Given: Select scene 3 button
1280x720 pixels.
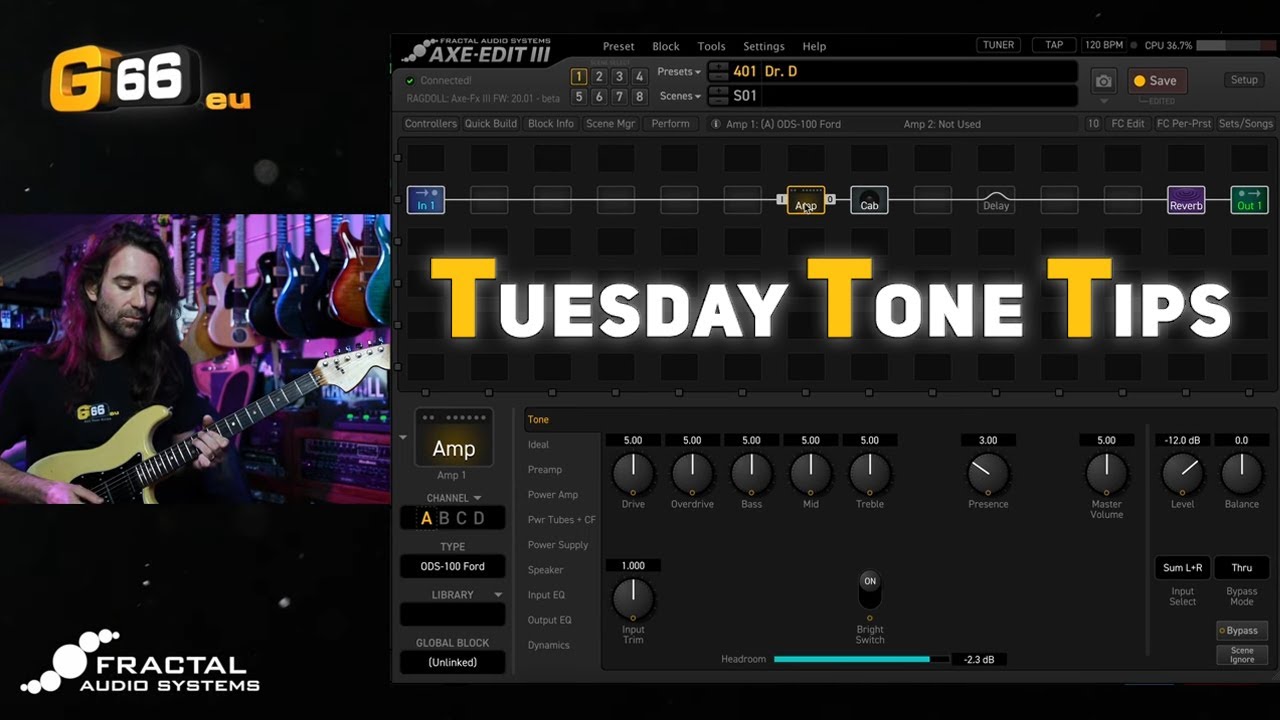Looking at the screenshot, I should pos(619,76).
